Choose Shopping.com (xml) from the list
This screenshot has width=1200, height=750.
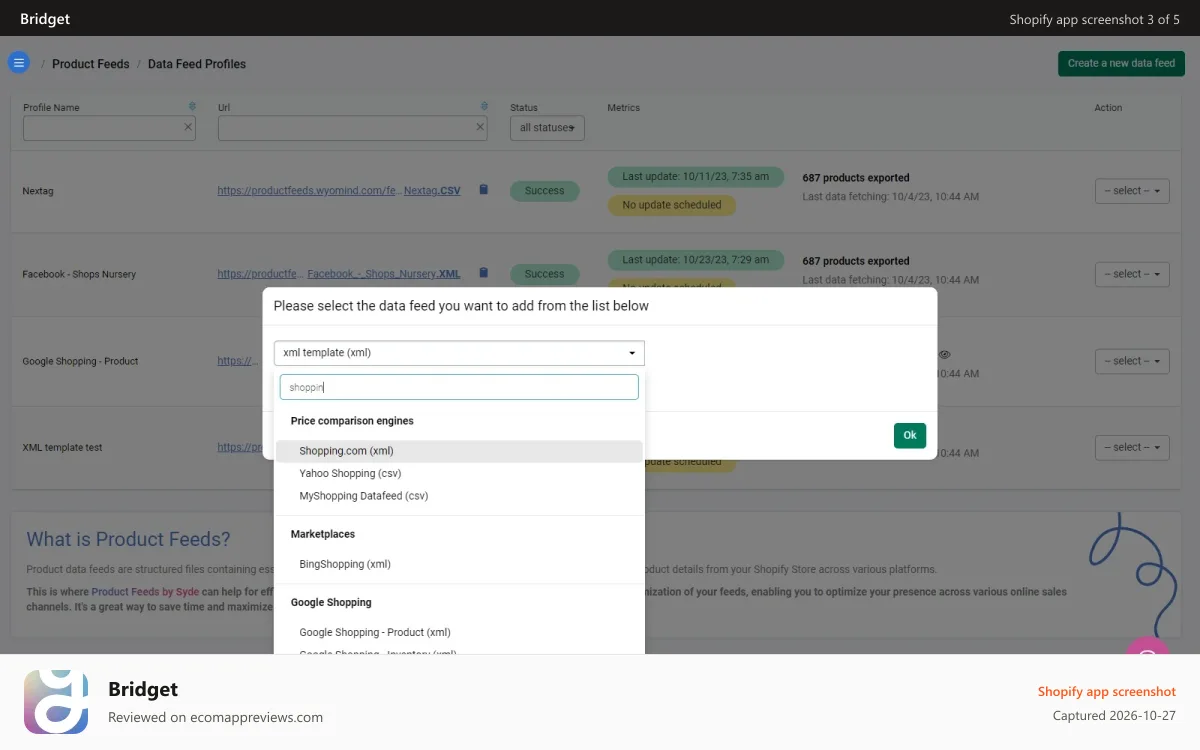tap(459, 451)
